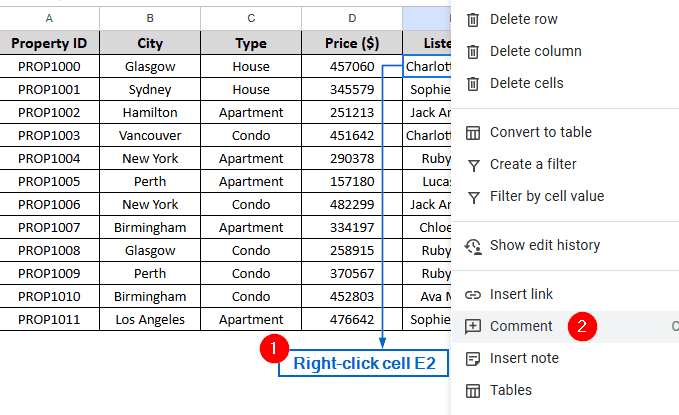Click the City header cell
Image resolution: width=679 pixels, height=415 pixels.
pyautogui.click(x=150, y=43)
